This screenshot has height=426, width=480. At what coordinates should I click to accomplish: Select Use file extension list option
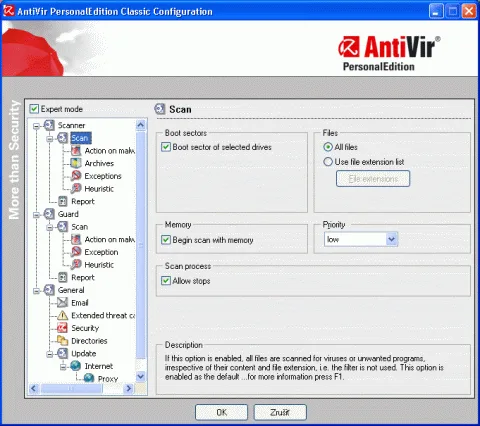click(x=328, y=162)
